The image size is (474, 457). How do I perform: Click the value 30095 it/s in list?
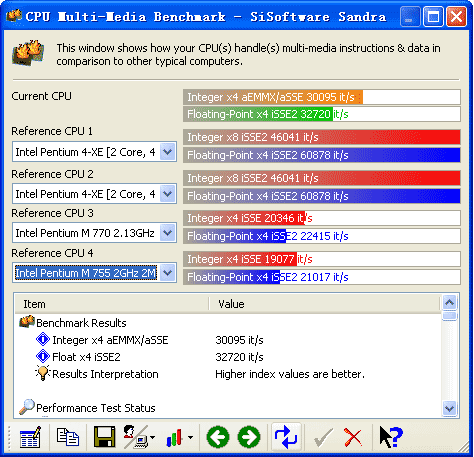(x=239, y=340)
